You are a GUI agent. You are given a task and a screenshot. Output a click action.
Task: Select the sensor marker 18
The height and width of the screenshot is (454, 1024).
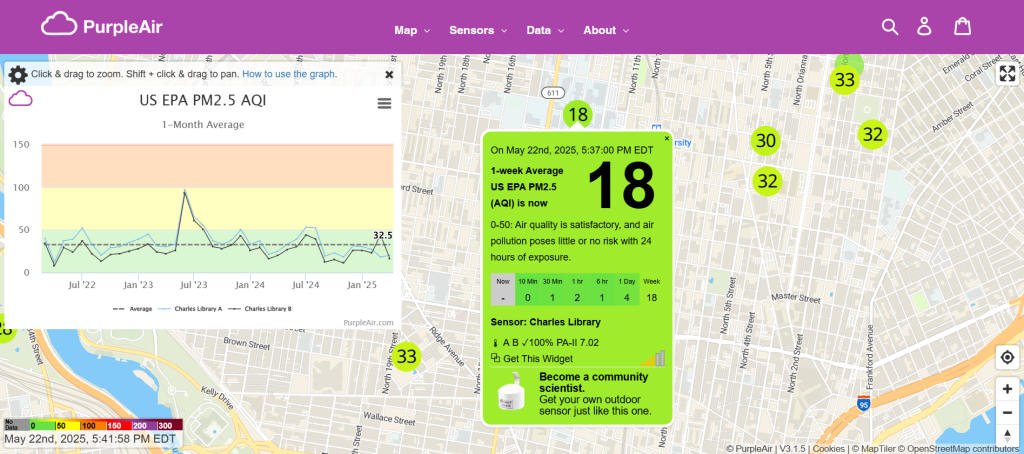click(577, 115)
